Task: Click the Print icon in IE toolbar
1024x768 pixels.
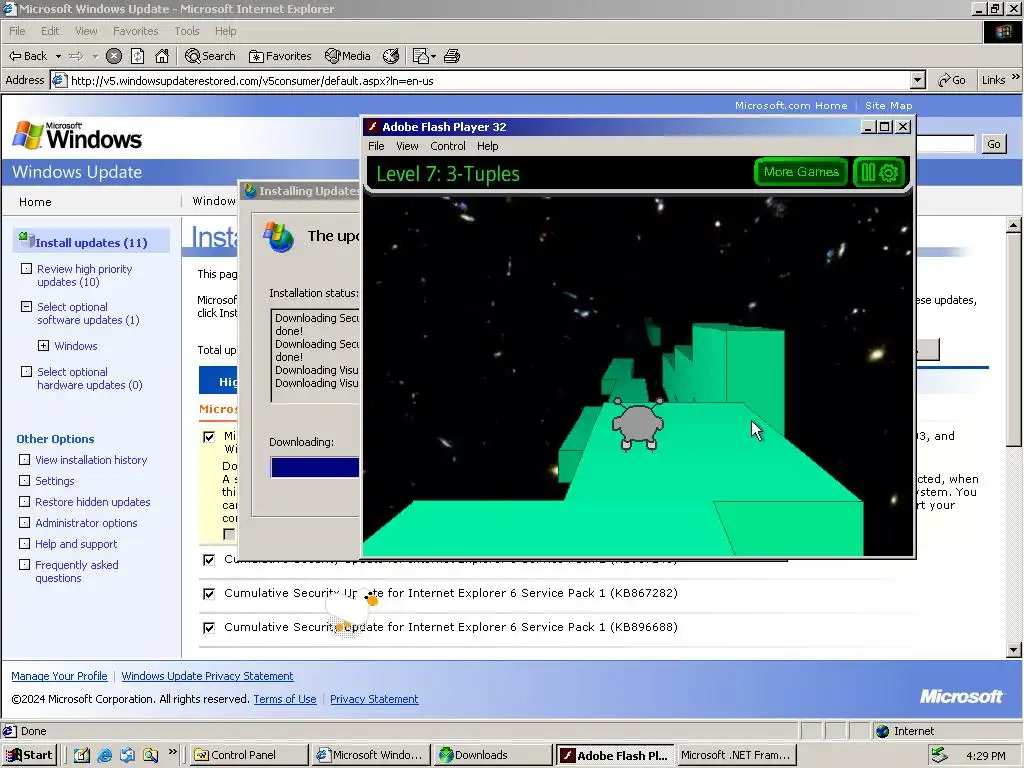Action: [452, 56]
